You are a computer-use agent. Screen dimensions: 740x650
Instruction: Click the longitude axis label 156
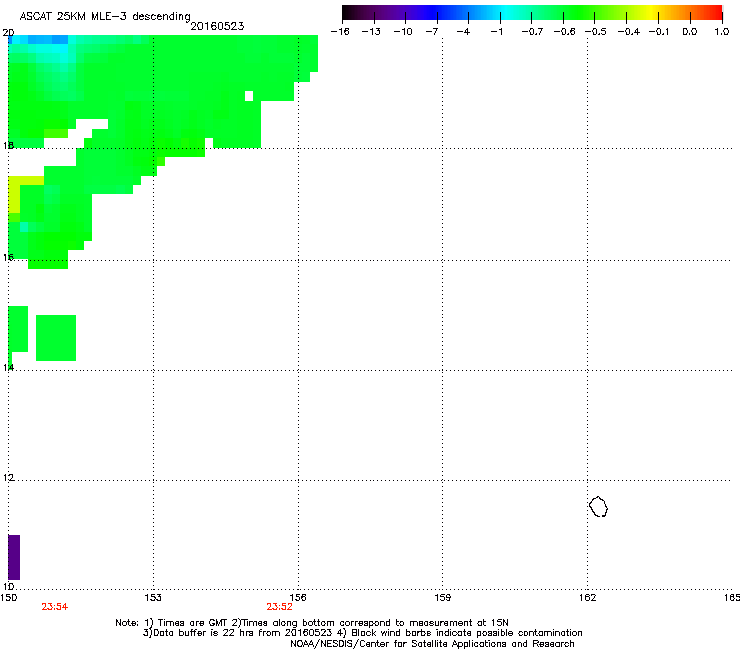click(x=298, y=598)
